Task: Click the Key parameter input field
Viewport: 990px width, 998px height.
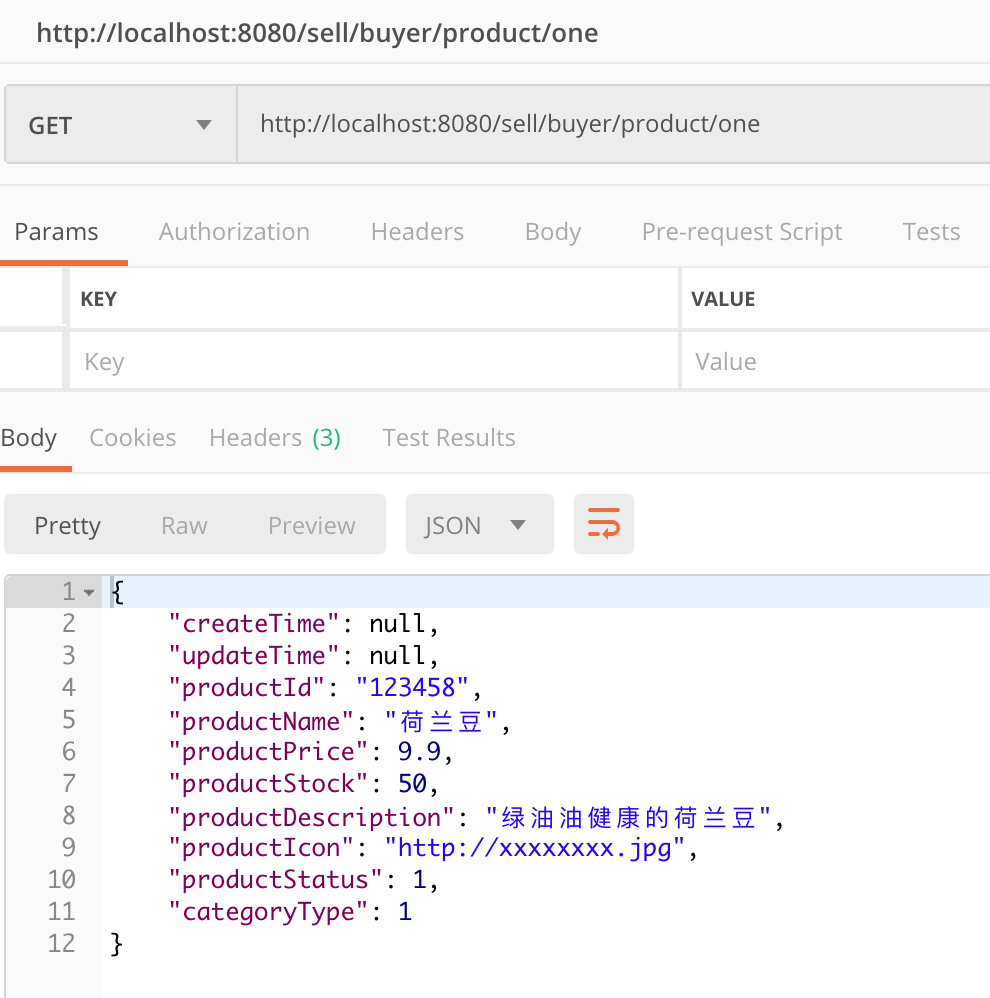Action: click(372, 361)
